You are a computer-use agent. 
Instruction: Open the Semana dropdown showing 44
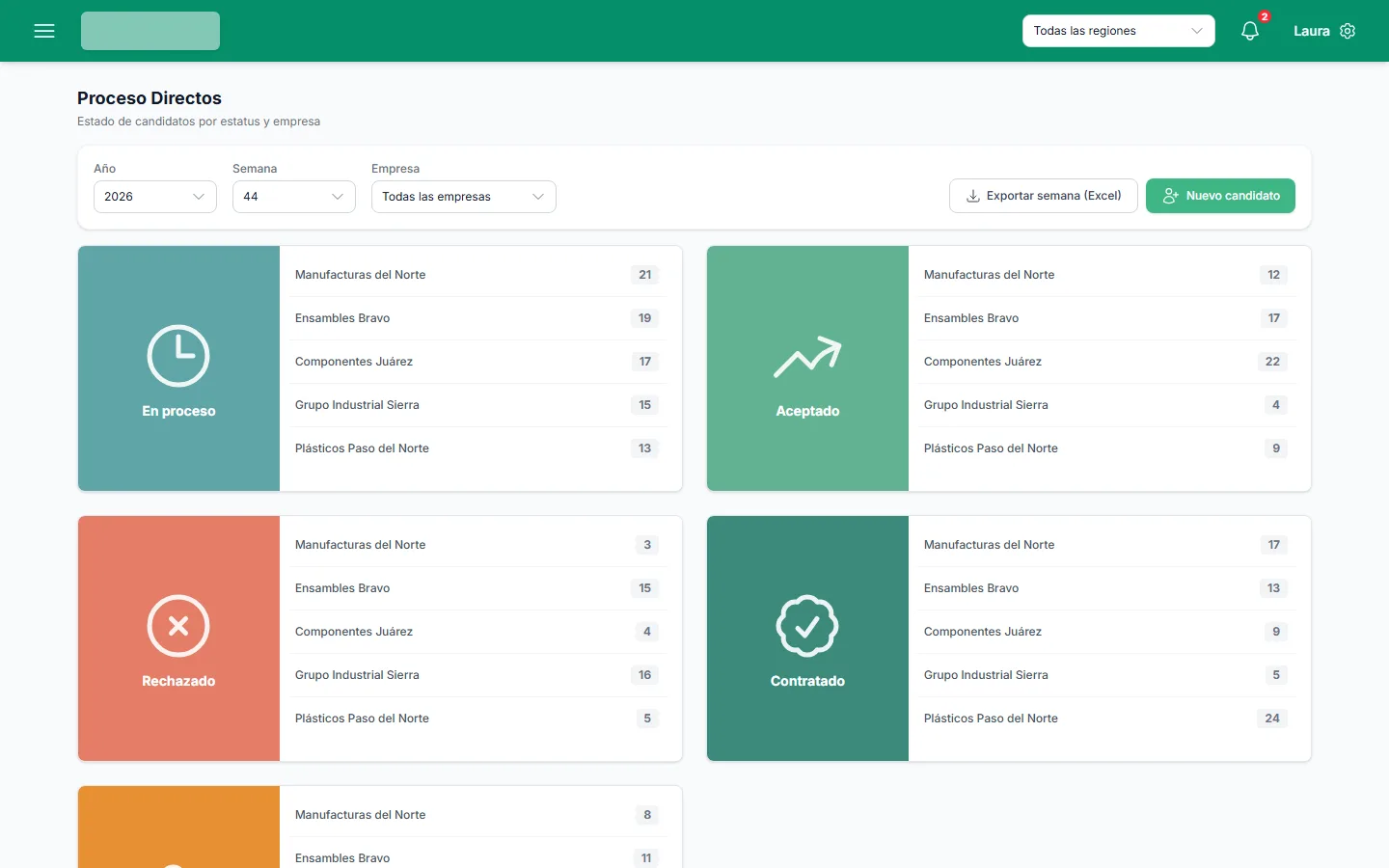[294, 197]
